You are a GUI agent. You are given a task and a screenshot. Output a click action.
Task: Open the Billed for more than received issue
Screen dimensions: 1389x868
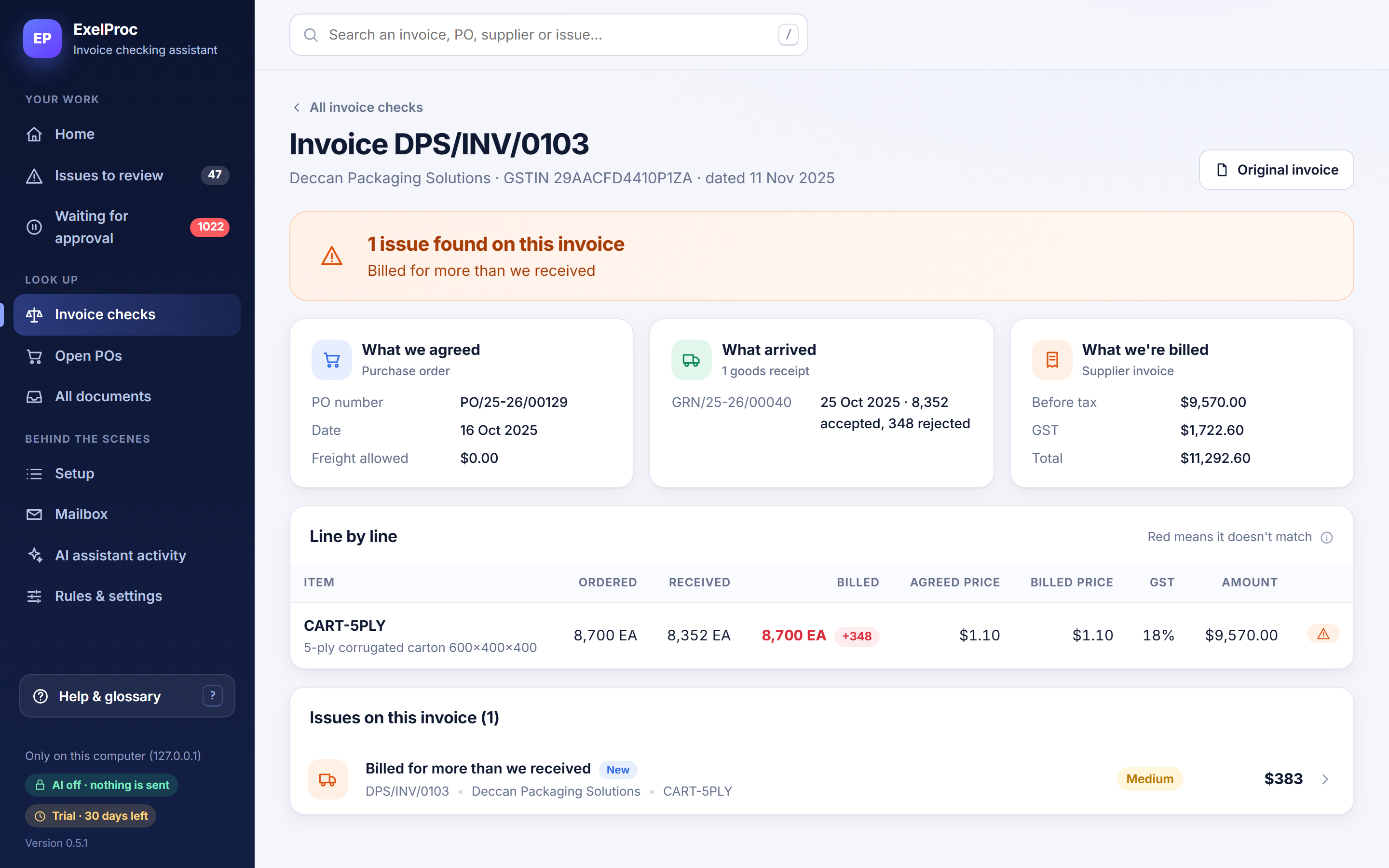coord(821,779)
